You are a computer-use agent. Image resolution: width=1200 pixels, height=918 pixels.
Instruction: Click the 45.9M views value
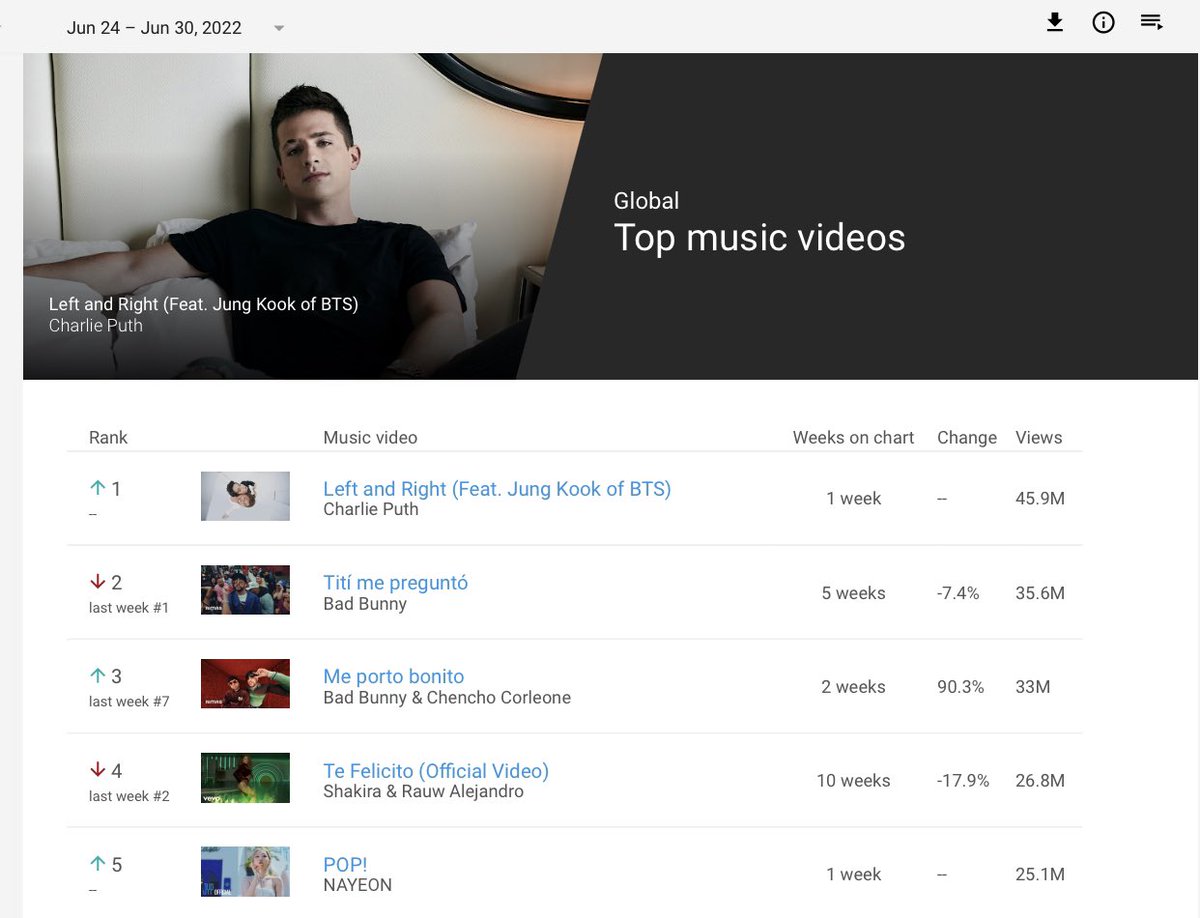point(1040,499)
